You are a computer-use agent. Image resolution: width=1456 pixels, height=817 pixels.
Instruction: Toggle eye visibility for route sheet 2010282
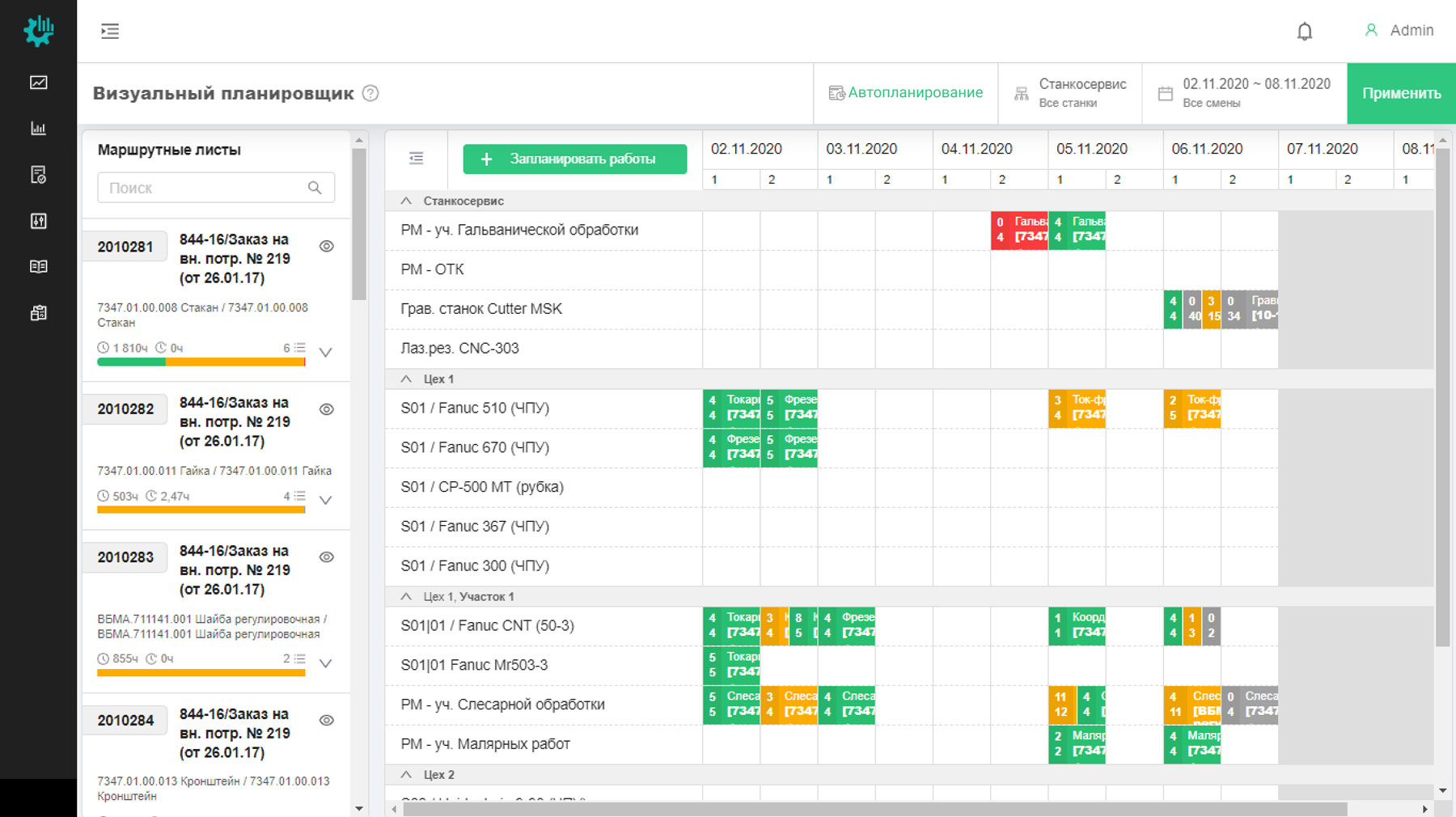(327, 409)
